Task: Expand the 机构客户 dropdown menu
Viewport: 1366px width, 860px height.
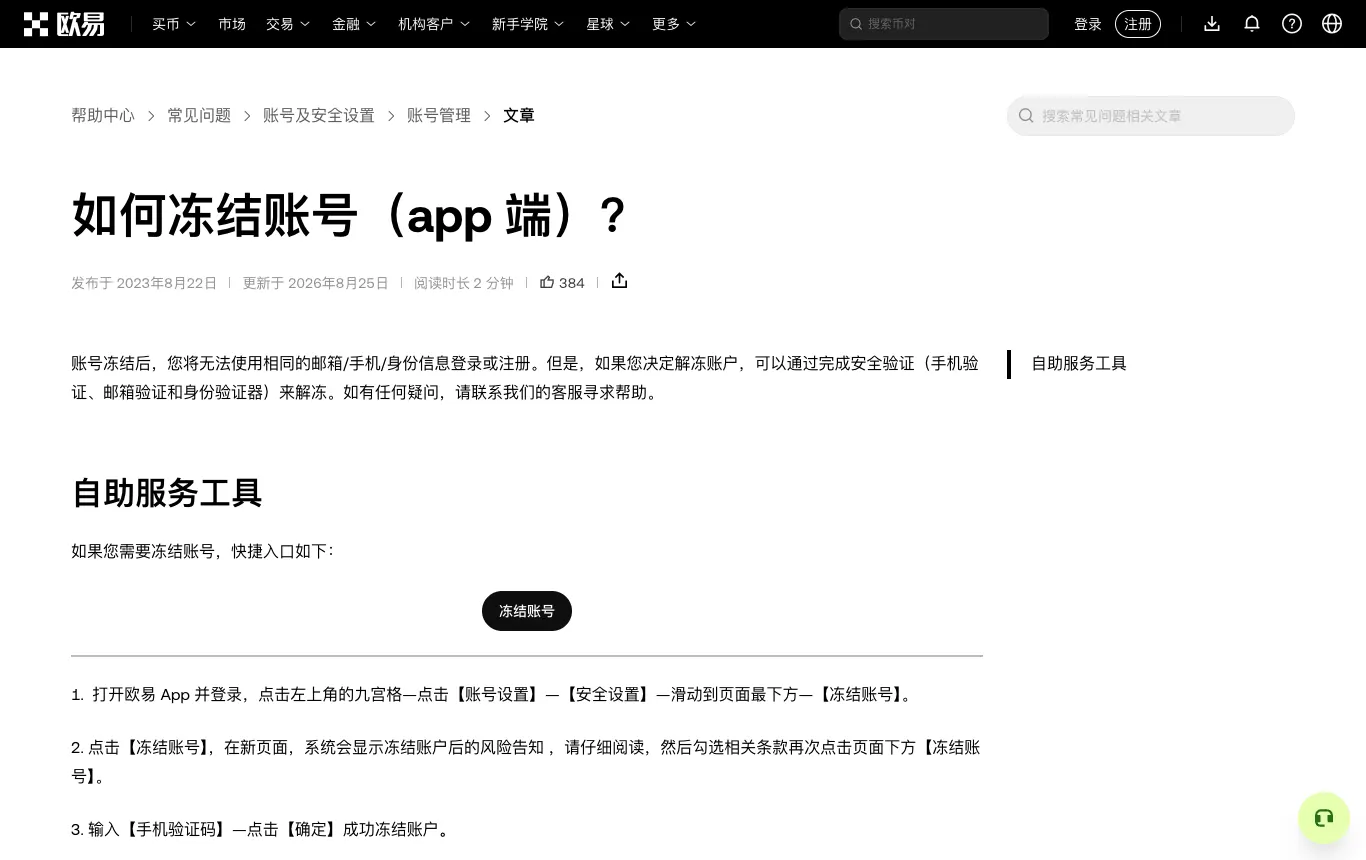Action: [x=434, y=24]
